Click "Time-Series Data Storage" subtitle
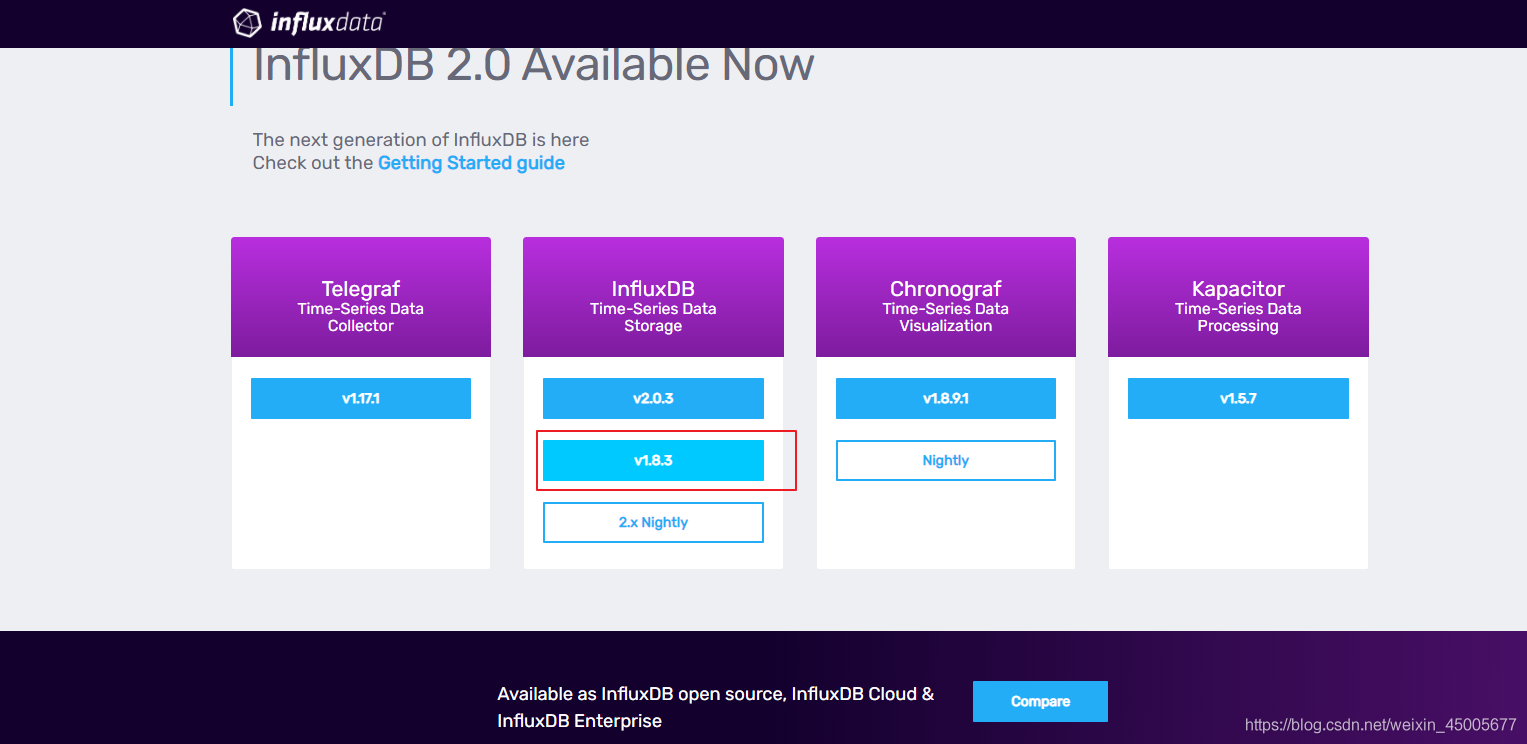Screen dimensions: 1527x744 [653, 317]
